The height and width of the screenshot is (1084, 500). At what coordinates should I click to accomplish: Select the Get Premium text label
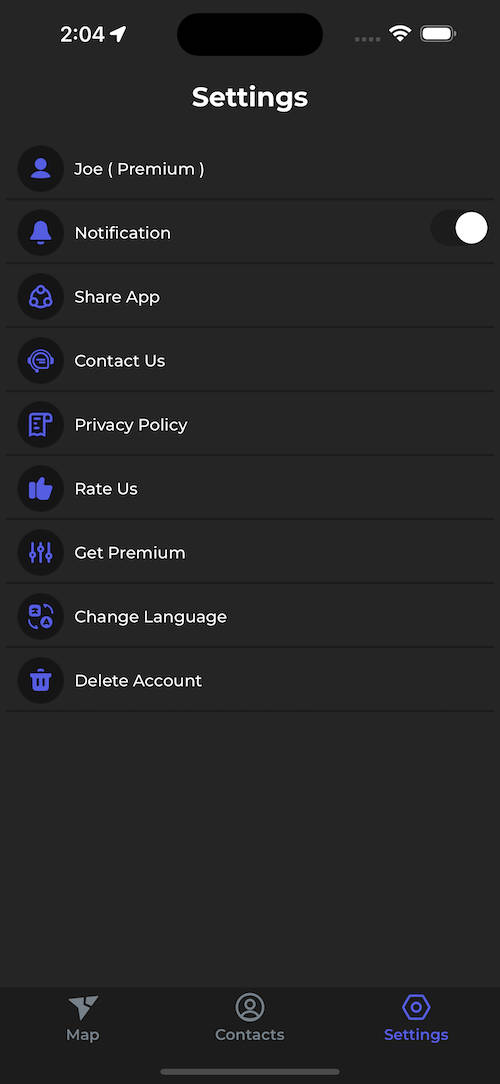130,552
